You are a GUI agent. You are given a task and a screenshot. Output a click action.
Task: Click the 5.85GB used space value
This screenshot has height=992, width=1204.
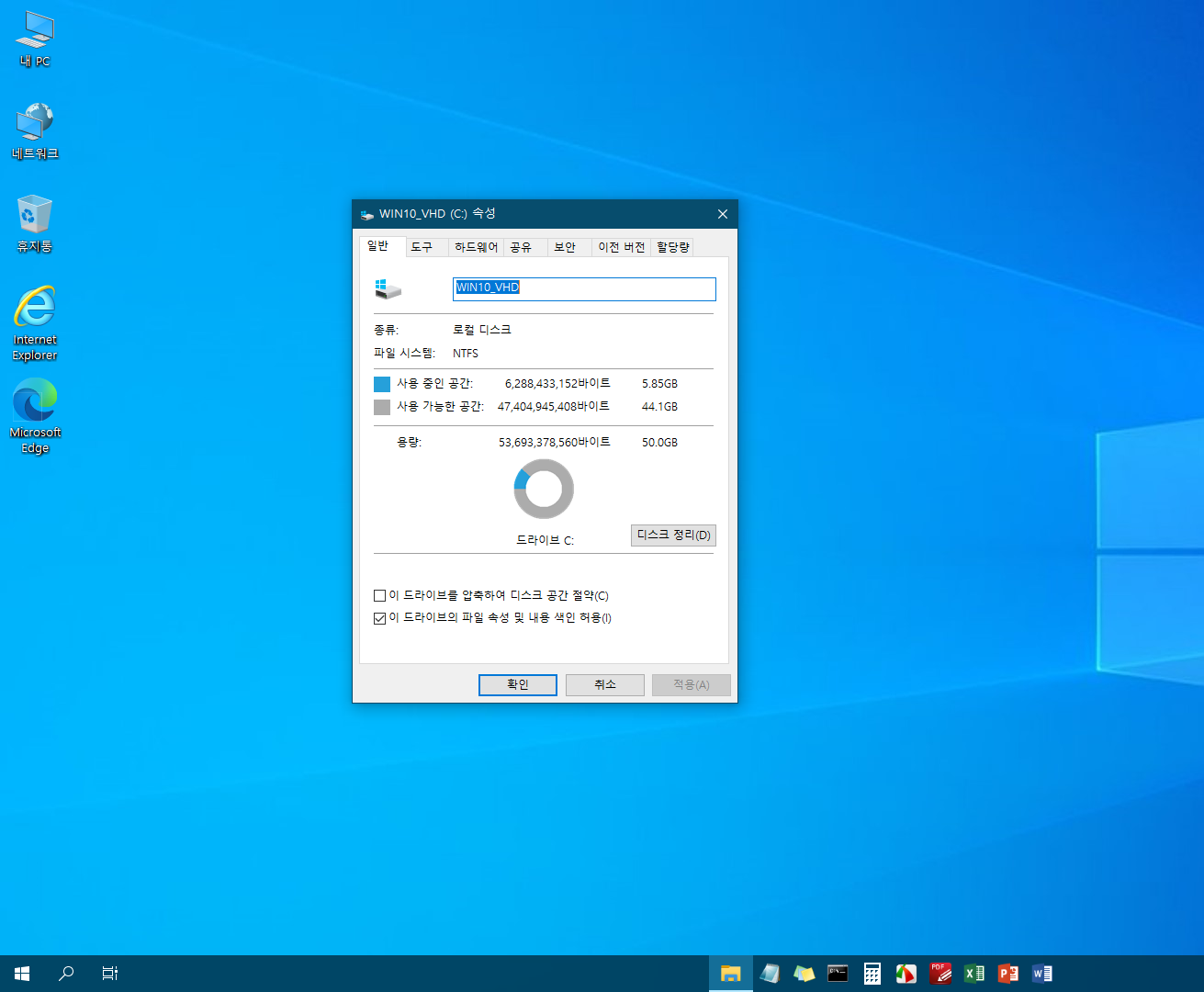[x=659, y=384]
